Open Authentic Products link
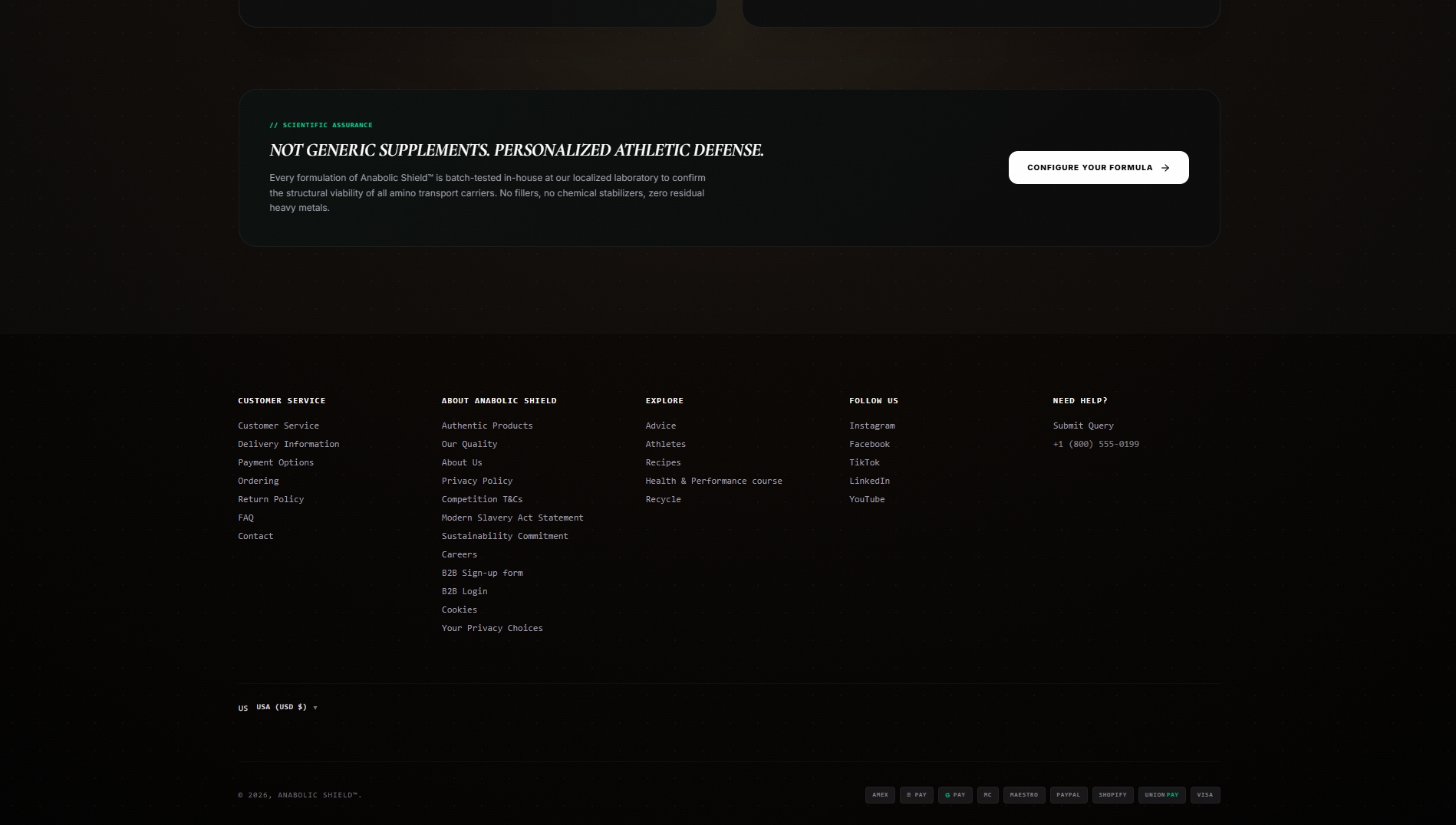 click(x=487, y=426)
